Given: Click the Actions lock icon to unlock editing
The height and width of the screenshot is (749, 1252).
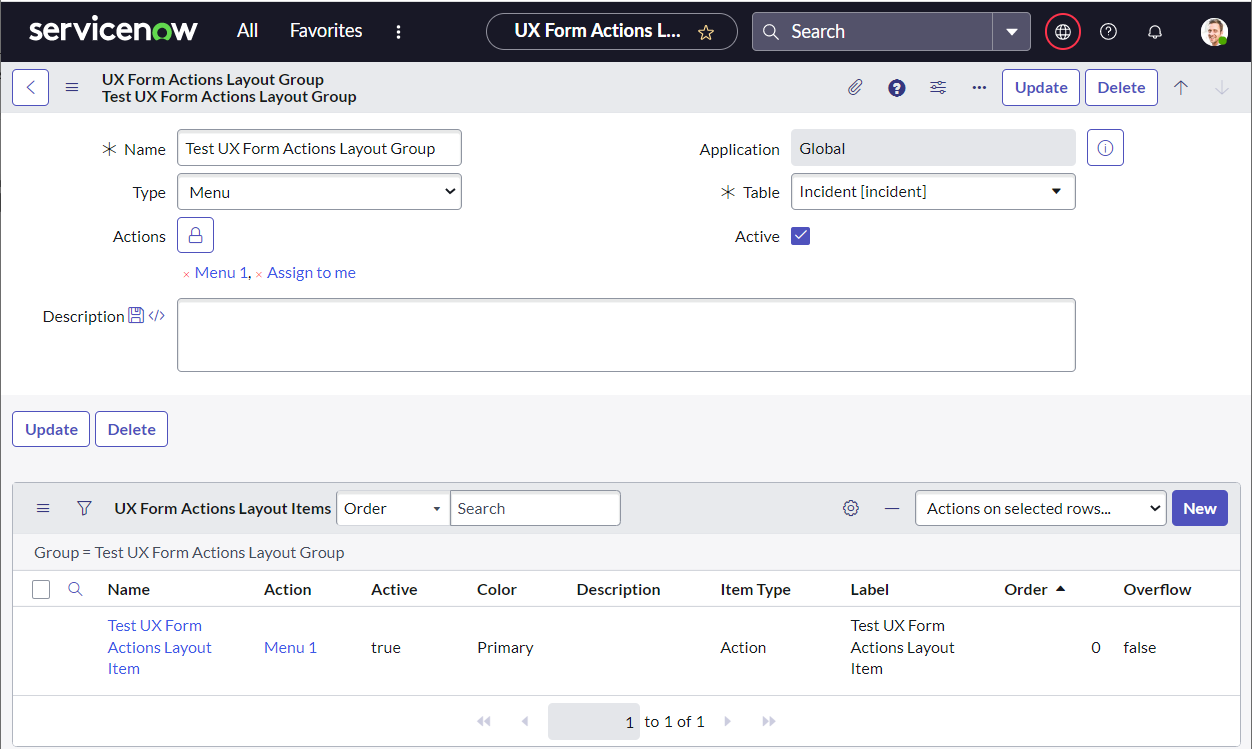Looking at the screenshot, I should [195, 235].
